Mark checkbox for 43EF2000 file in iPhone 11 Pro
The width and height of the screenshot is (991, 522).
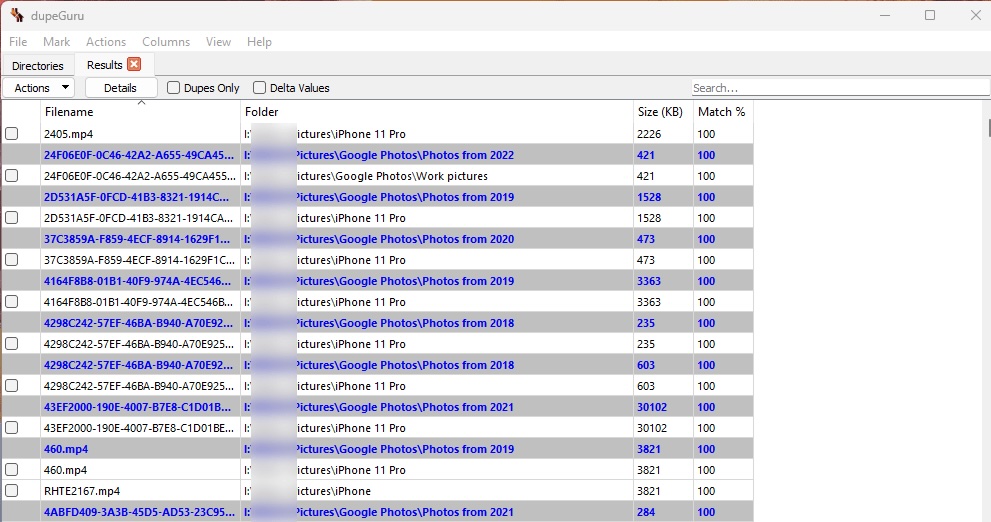[x=11, y=428]
